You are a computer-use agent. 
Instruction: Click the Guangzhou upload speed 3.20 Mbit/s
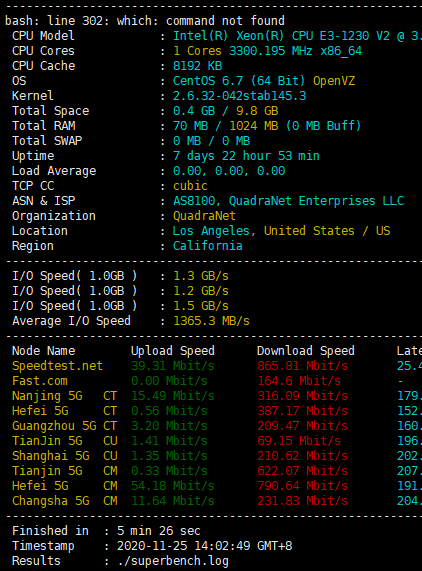click(169, 425)
